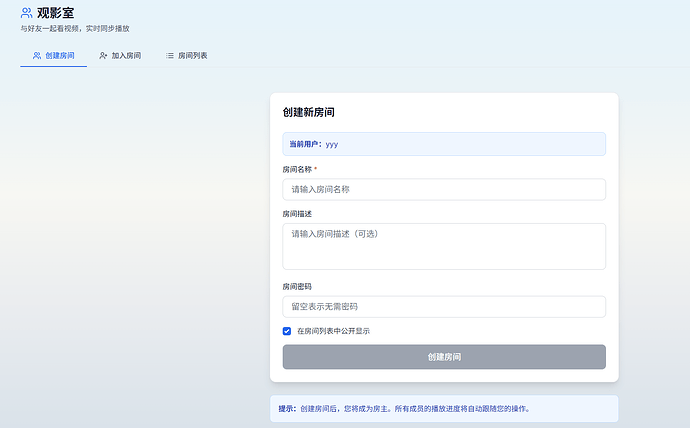Viewport: 690px width, 428px height.
Task: Click the 房间列表 list icon
Action: (x=169, y=56)
